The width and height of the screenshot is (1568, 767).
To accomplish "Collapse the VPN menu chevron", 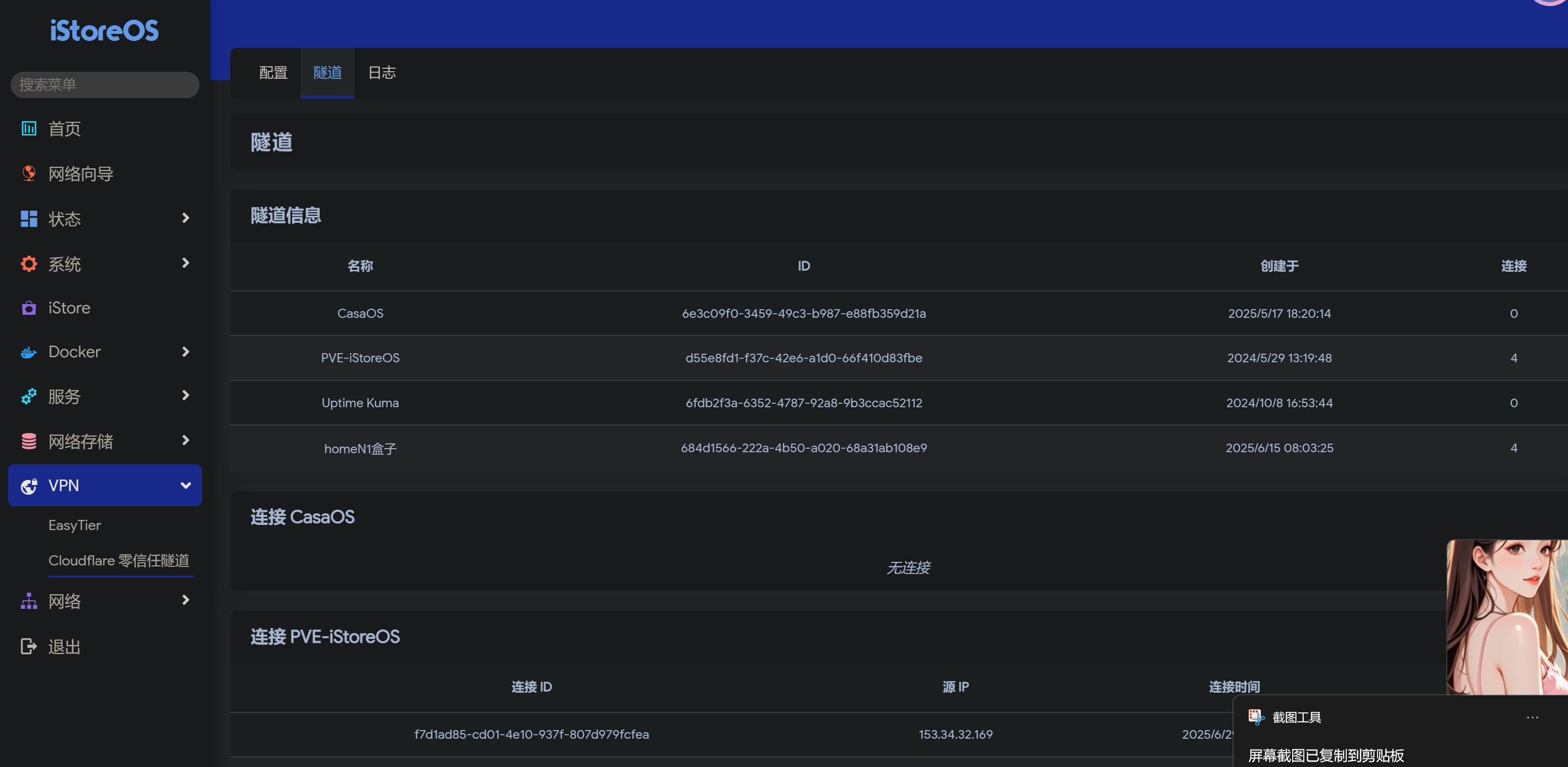I will click(x=186, y=485).
